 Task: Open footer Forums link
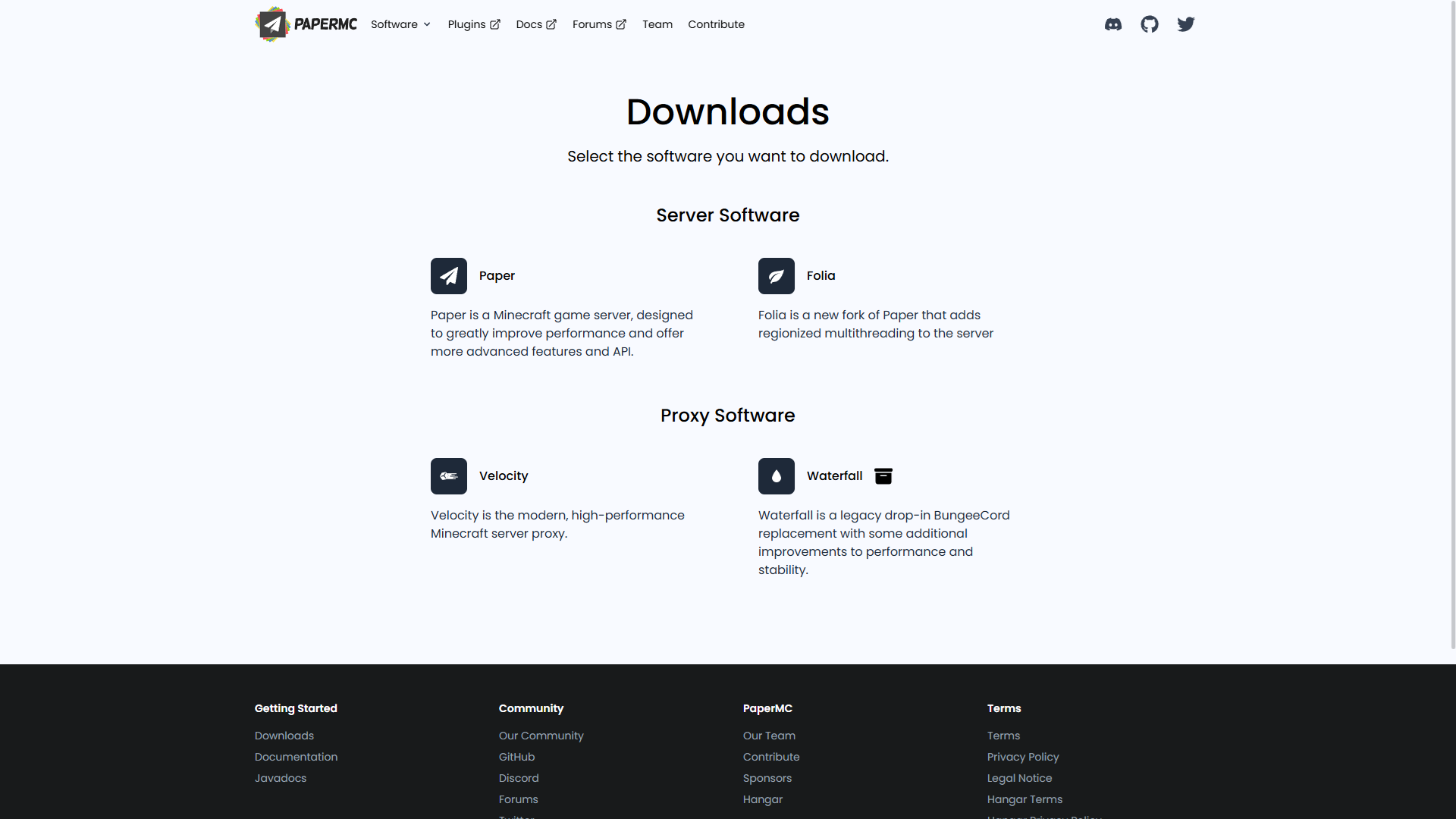pos(519,799)
